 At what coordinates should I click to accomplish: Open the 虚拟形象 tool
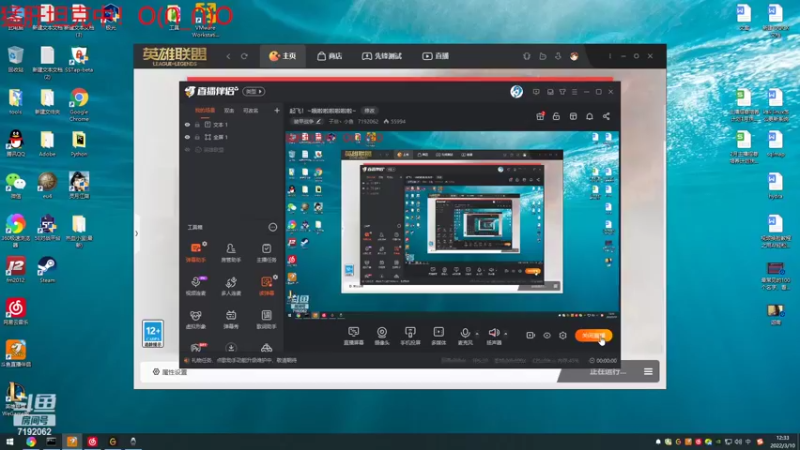coord(196,319)
